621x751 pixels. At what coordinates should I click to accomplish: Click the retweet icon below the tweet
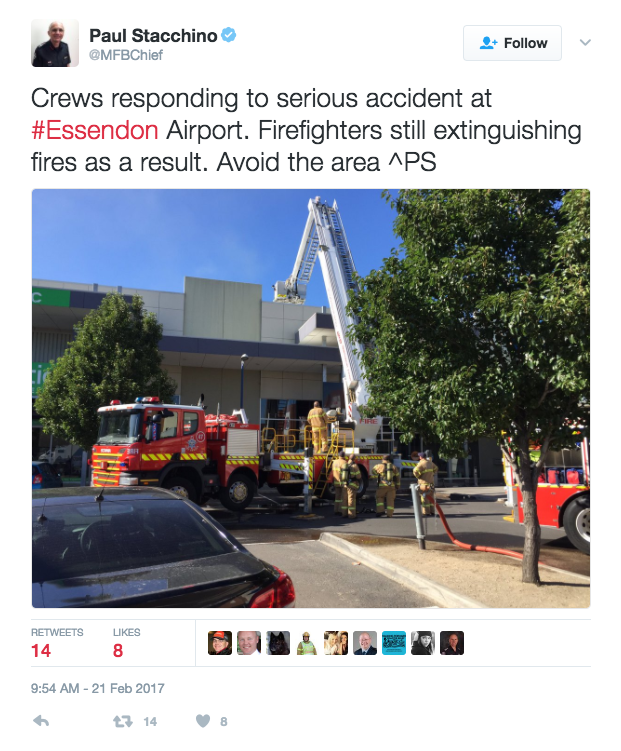[x=123, y=721]
